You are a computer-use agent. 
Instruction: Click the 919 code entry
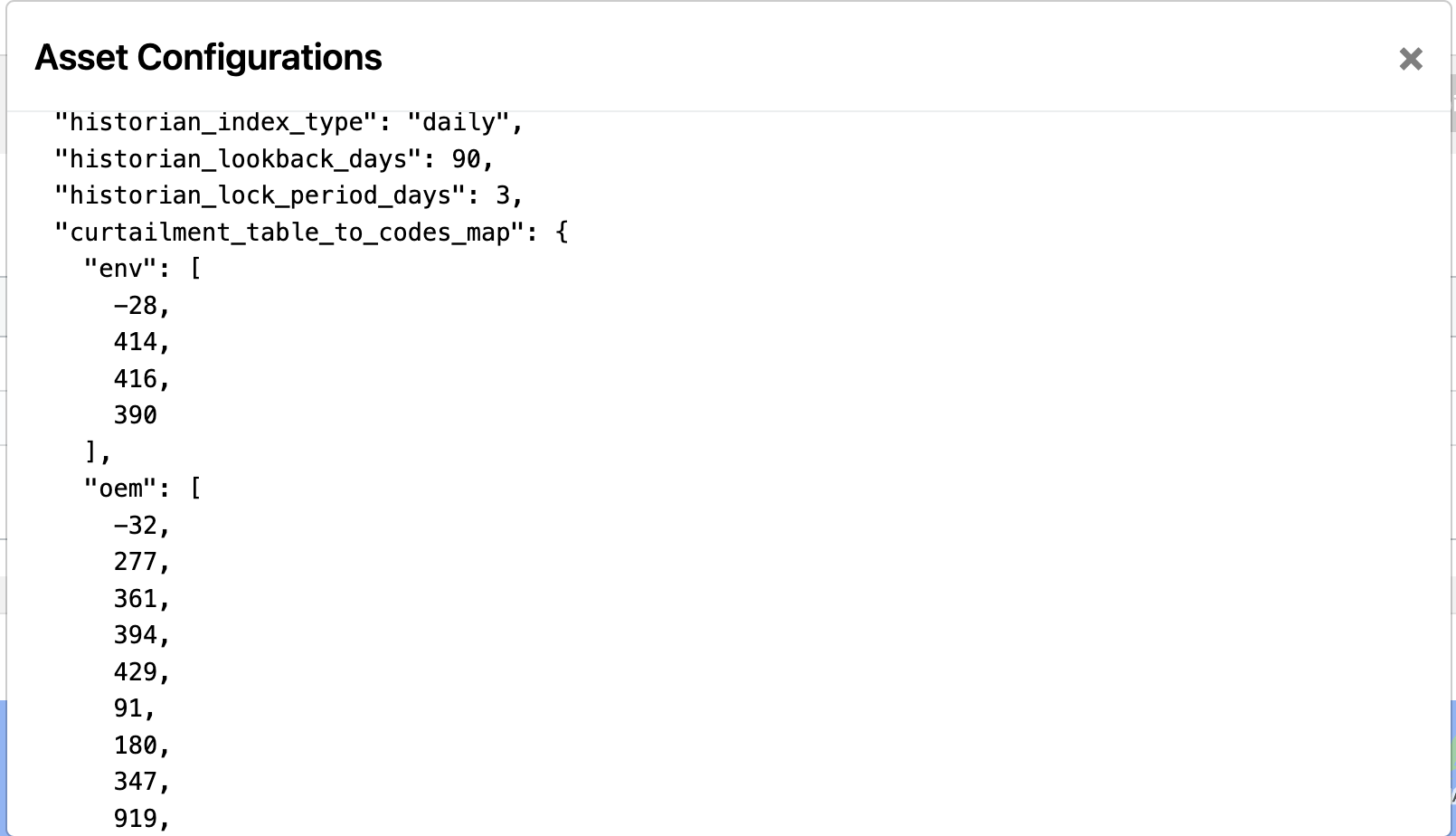coord(135,819)
